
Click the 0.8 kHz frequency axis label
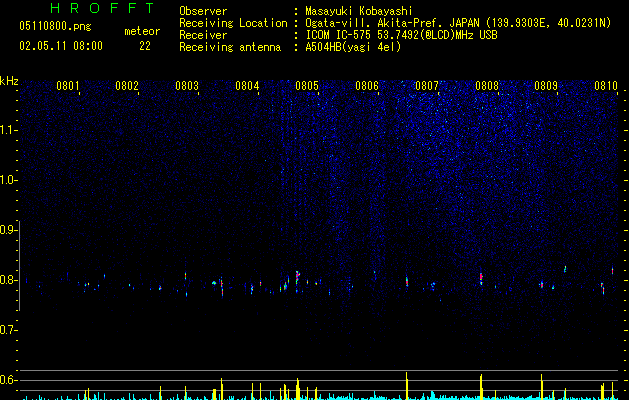coord(8,280)
